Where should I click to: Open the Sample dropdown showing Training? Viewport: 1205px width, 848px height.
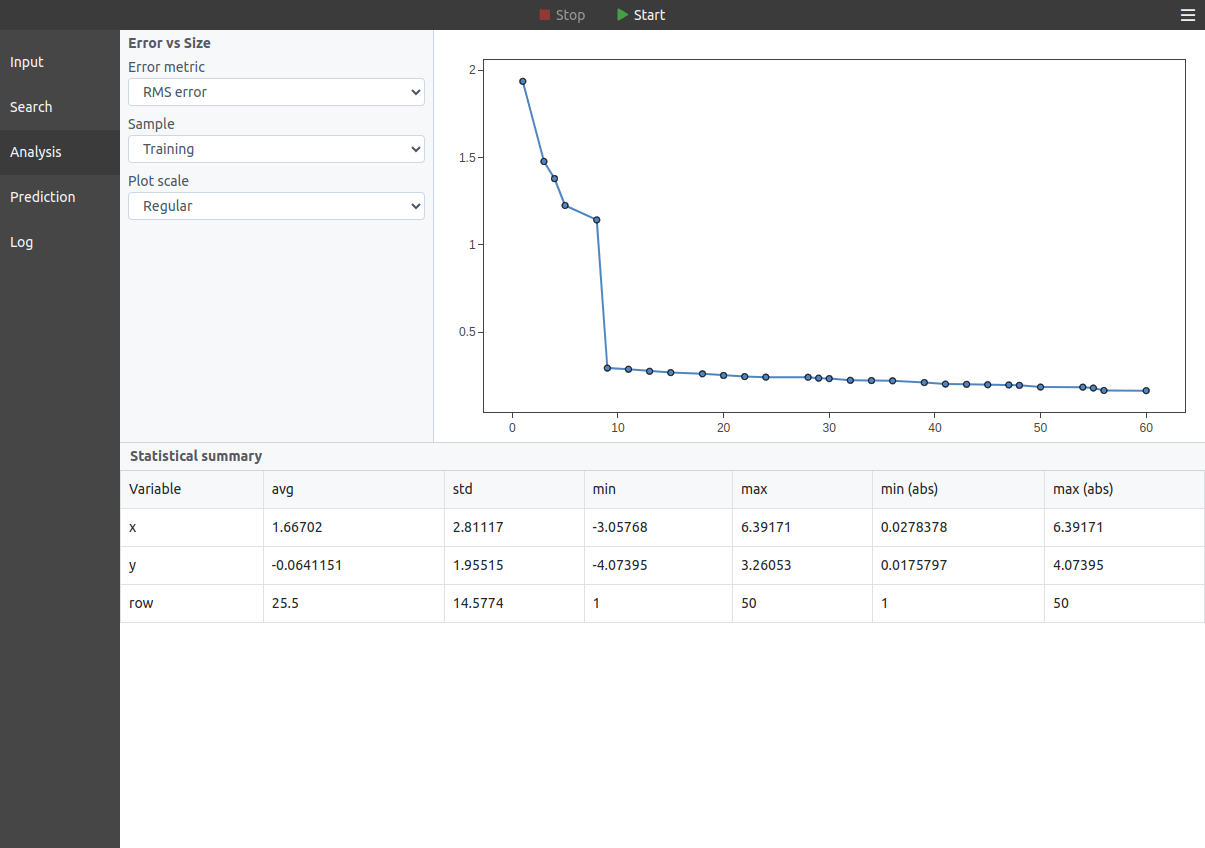pyautogui.click(x=276, y=149)
